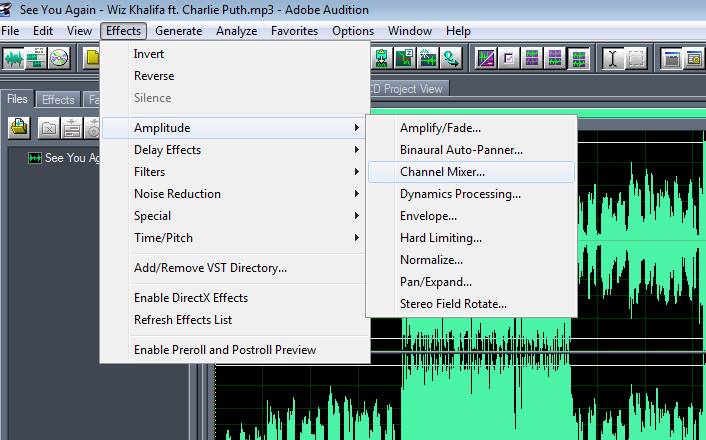This screenshot has height=440, width=706.
Task: Open Stereo Field Rotate effect
Action: click(471, 304)
